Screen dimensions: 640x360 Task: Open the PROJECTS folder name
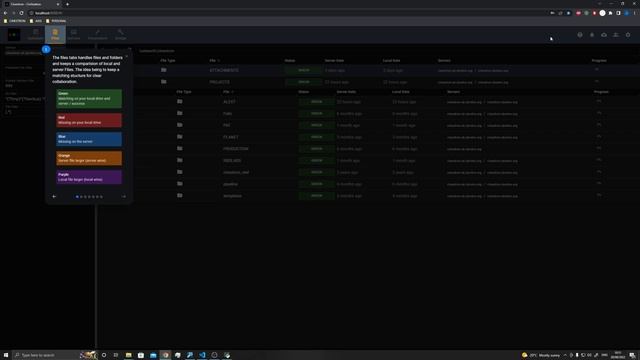220,82
